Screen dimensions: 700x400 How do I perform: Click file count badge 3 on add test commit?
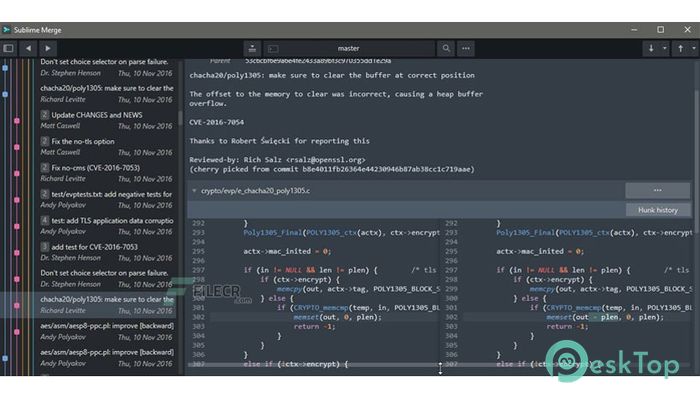point(45,247)
